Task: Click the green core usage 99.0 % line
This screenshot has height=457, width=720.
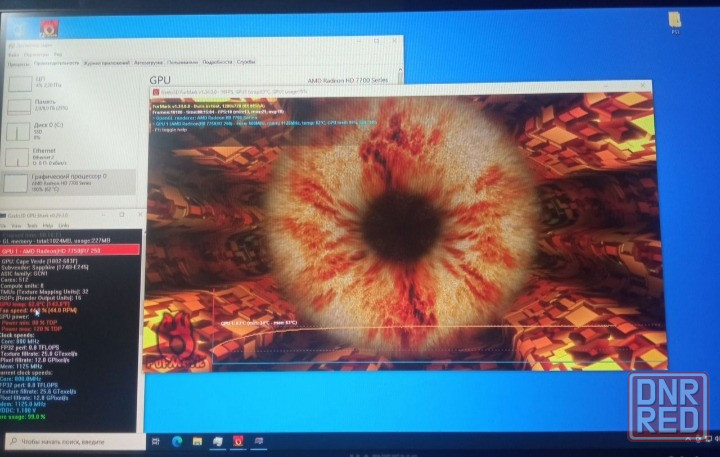Action: tap(22, 417)
